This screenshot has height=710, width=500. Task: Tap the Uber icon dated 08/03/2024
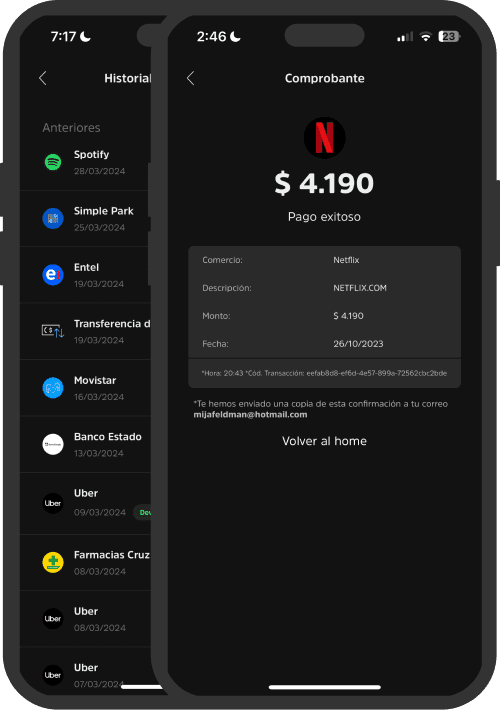(53, 619)
